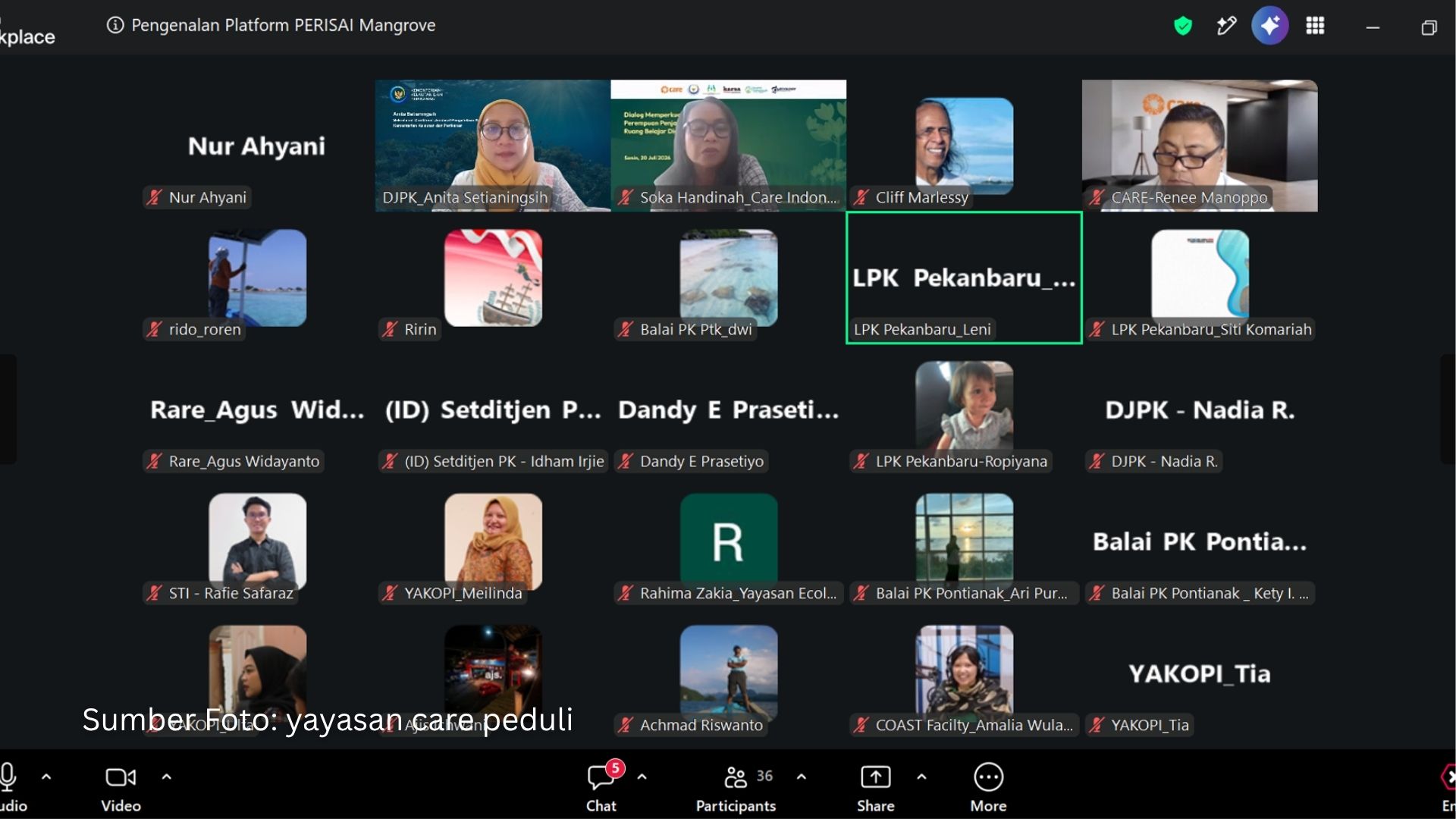The height and width of the screenshot is (819, 1456).
Task: Click the muted mic icon for DJPK - Nadia R.
Action: (1097, 461)
